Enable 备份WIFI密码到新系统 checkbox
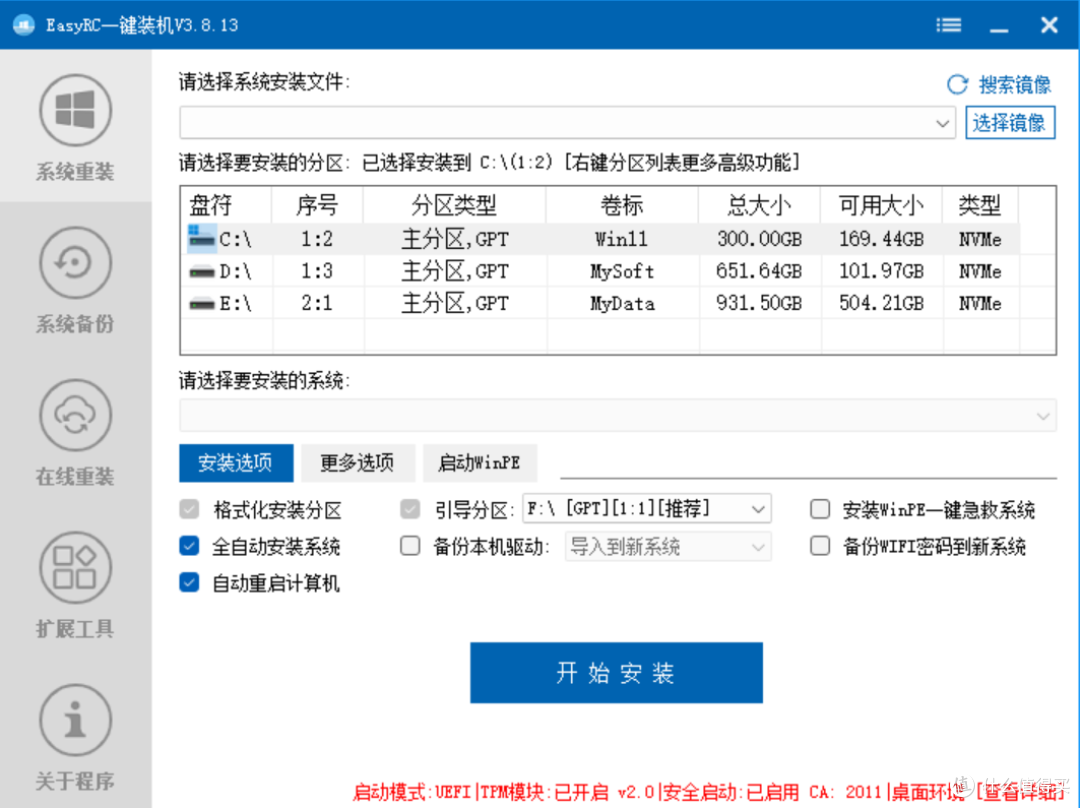 [820, 546]
